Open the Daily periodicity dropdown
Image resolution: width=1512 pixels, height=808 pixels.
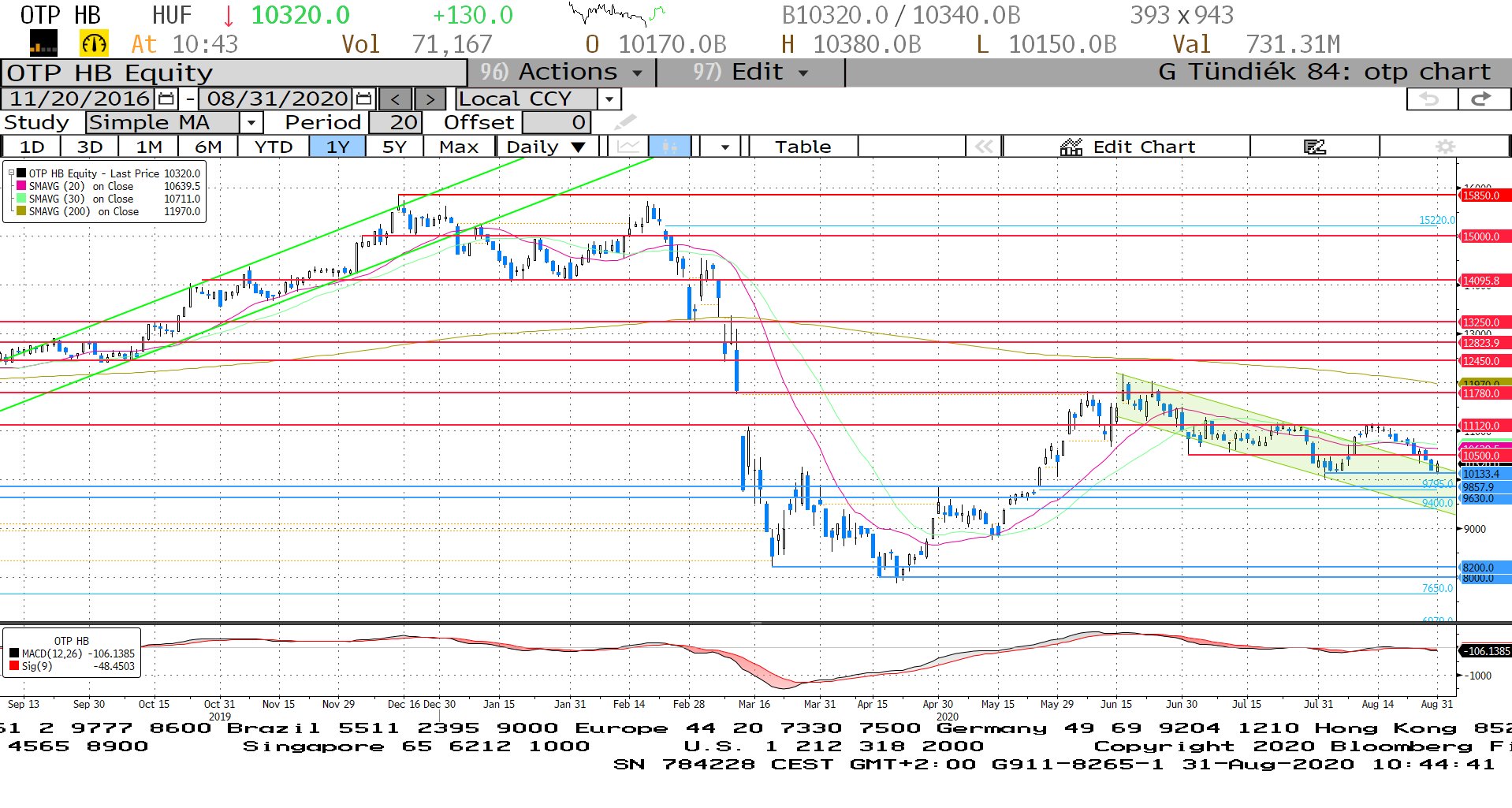[x=546, y=147]
